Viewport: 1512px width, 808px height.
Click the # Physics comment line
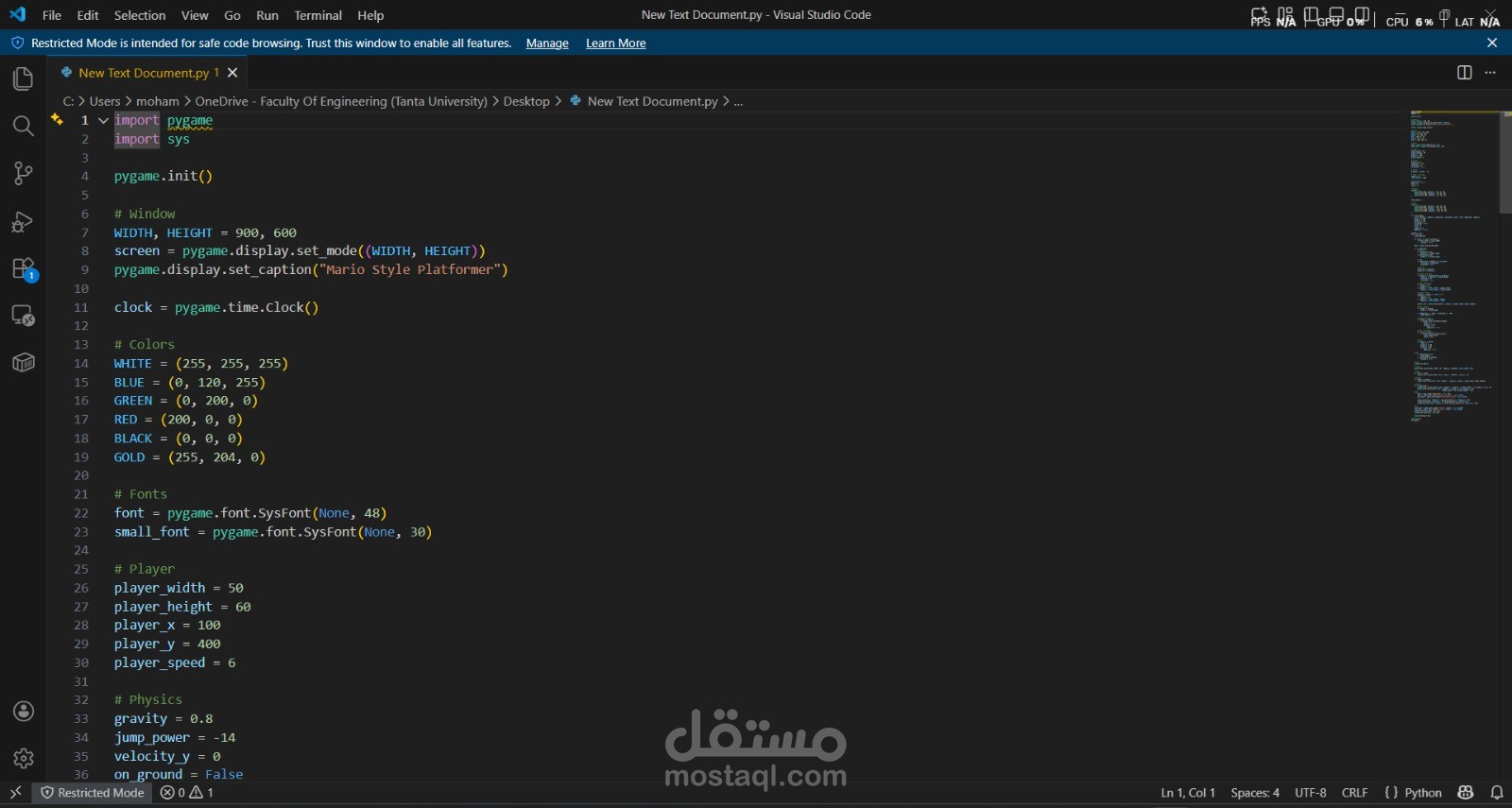point(148,700)
